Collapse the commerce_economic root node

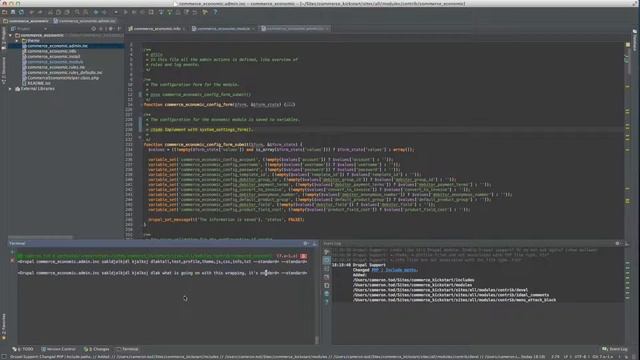11,36
